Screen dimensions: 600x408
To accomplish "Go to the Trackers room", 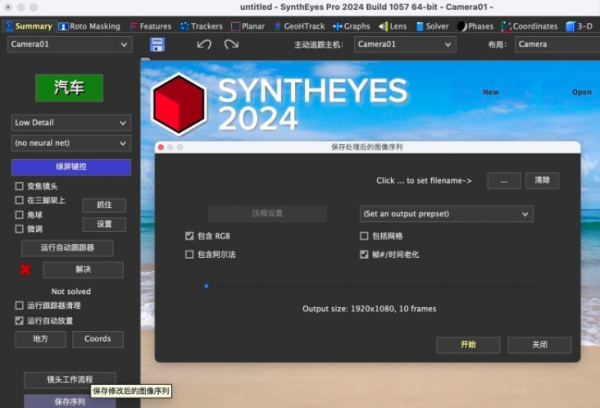I will pyautogui.click(x=201, y=26).
